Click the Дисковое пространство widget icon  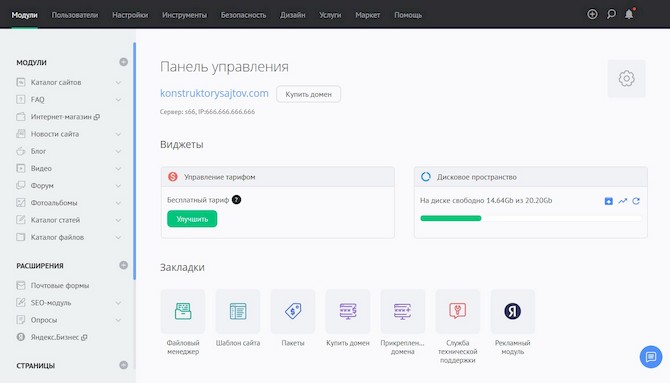(x=426, y=177)
